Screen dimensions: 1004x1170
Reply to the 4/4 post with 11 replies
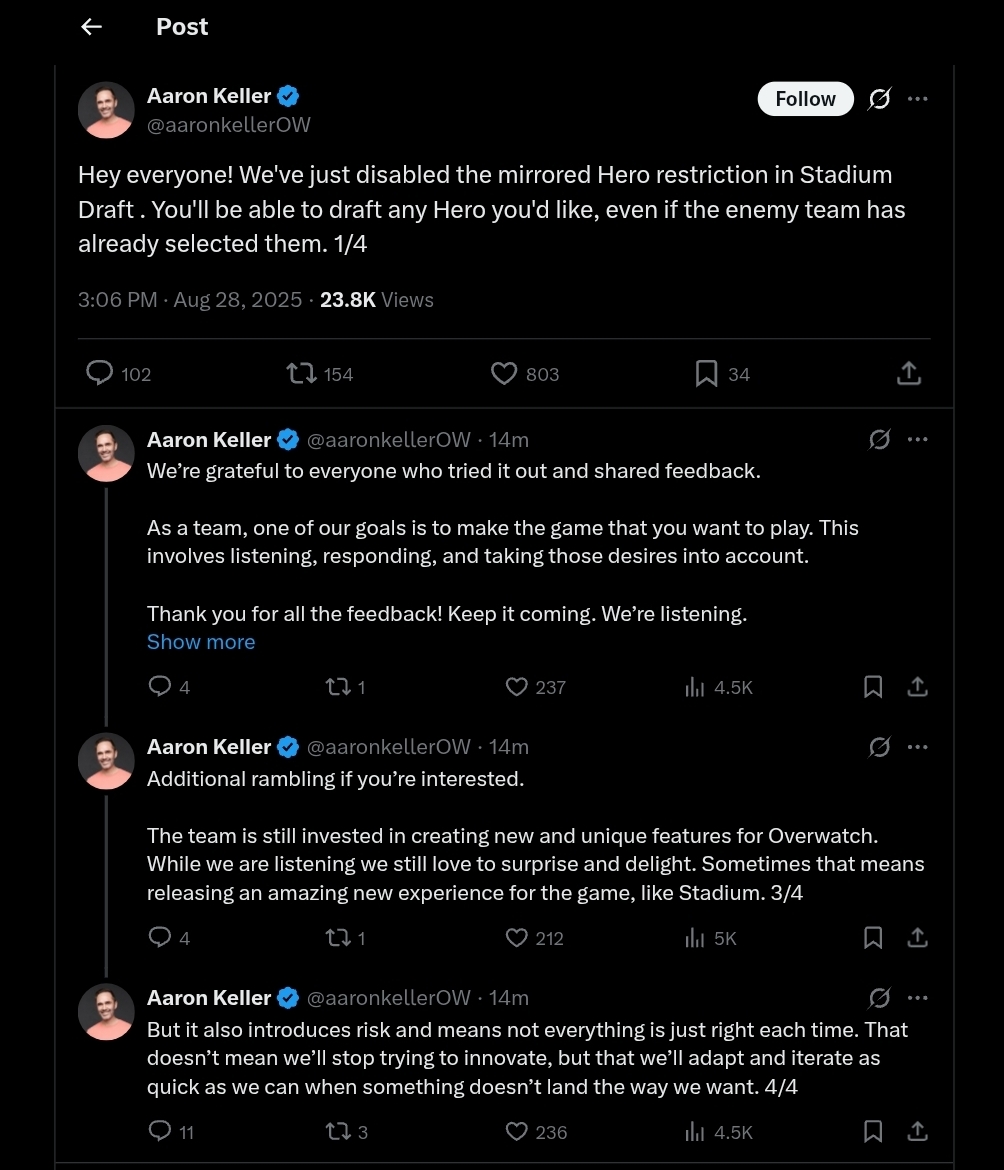(160, 1132)
